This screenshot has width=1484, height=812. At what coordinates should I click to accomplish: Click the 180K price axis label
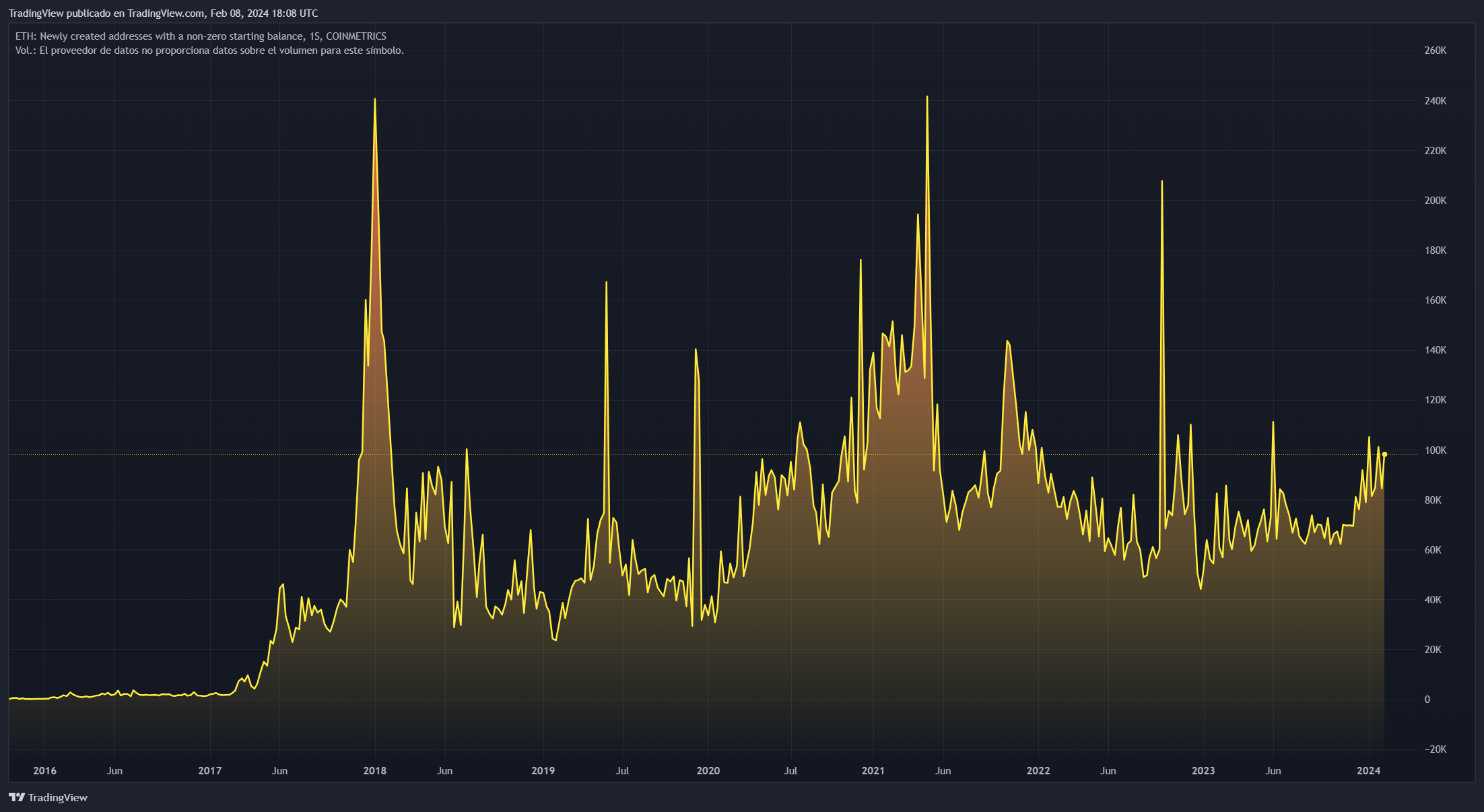1436,250
